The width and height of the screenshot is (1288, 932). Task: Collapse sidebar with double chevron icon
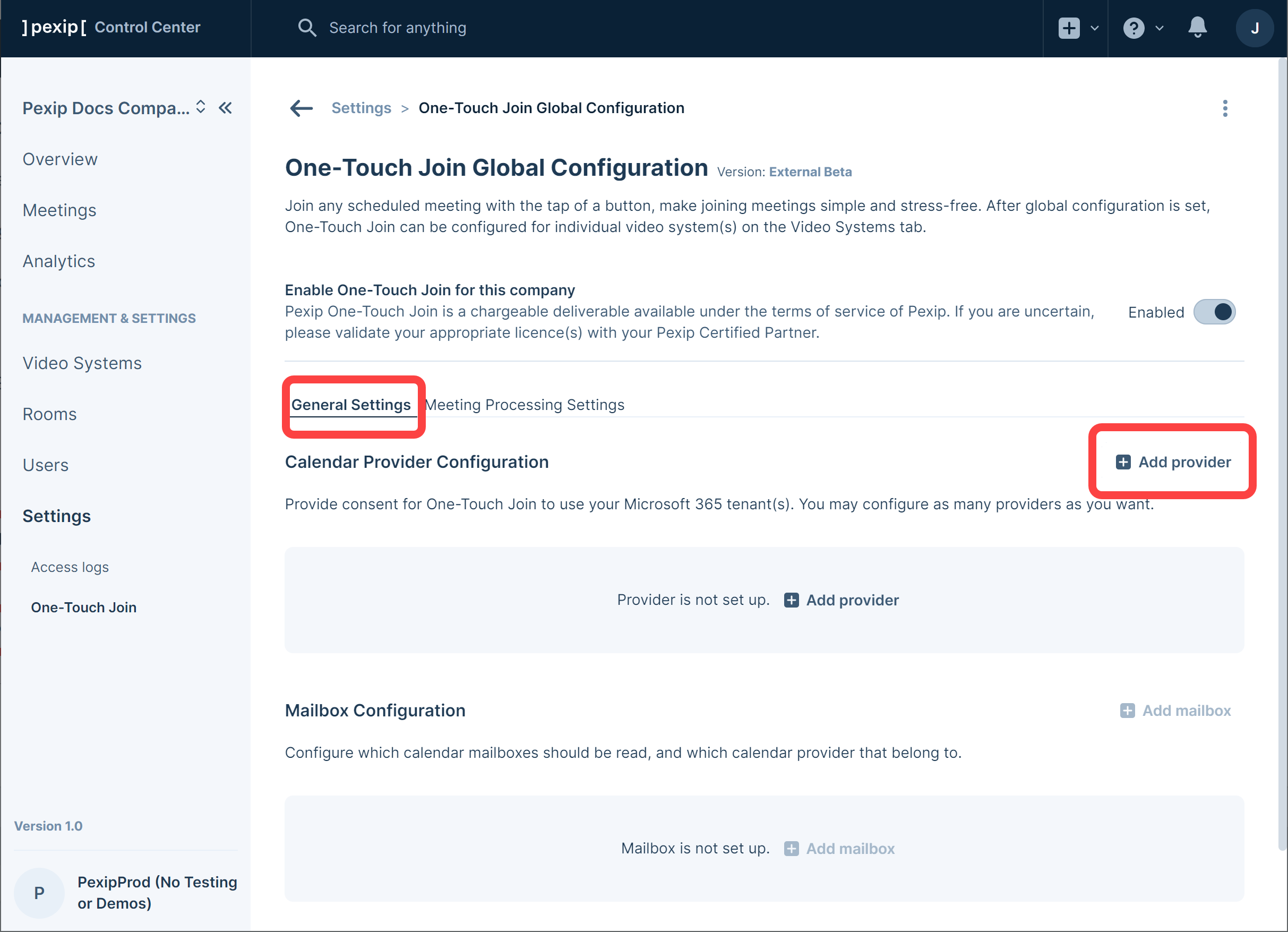click(x=226, y=108)
